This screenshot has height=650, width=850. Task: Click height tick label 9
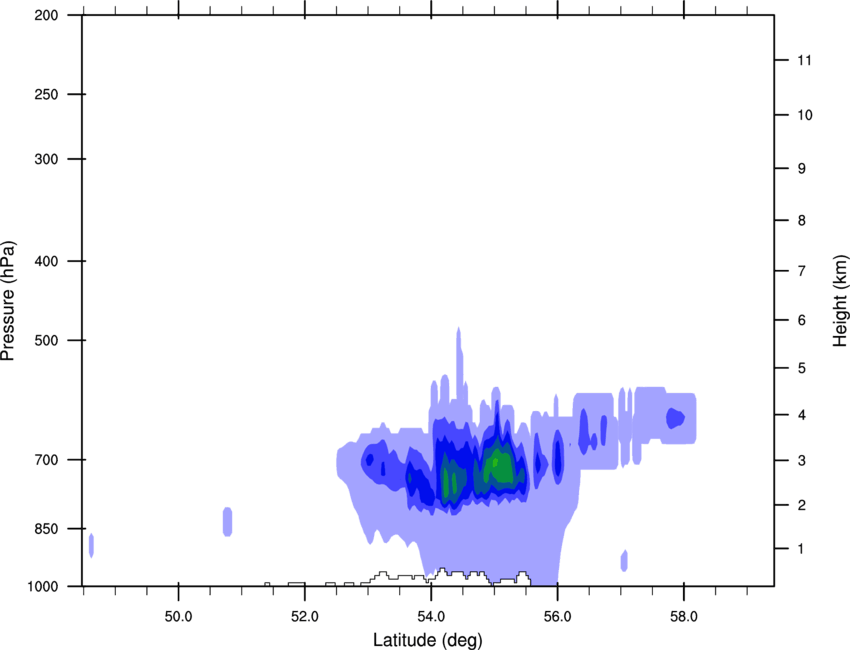[801, 168]
